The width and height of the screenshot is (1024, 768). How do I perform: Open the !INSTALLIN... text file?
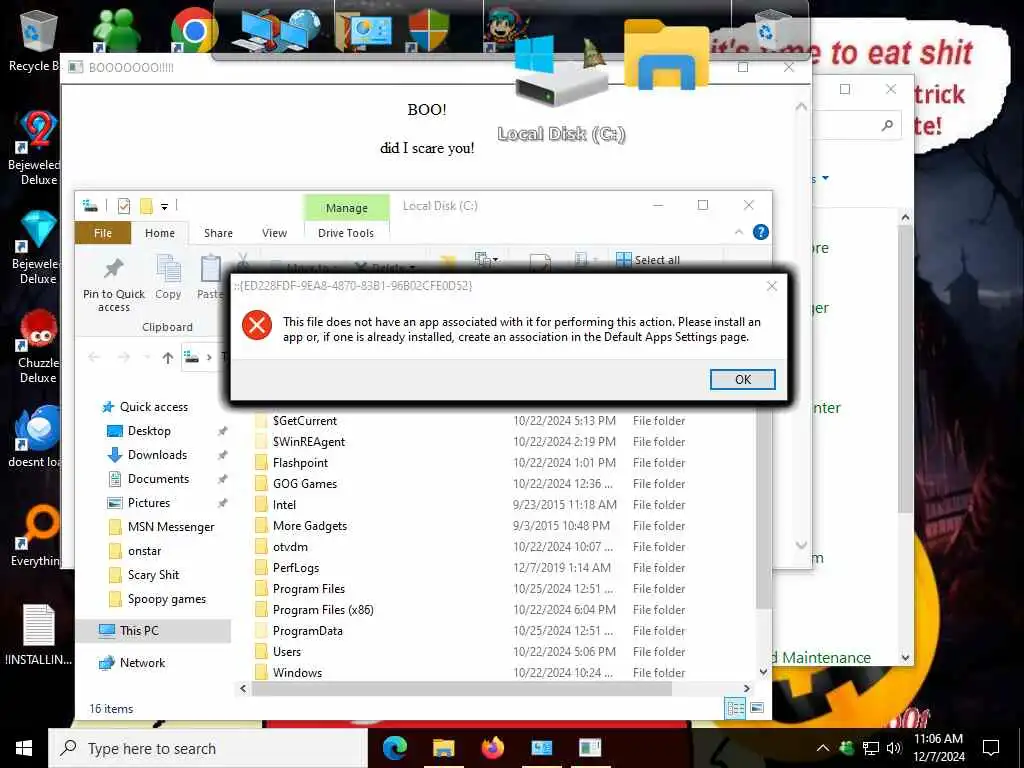[38, 635]
